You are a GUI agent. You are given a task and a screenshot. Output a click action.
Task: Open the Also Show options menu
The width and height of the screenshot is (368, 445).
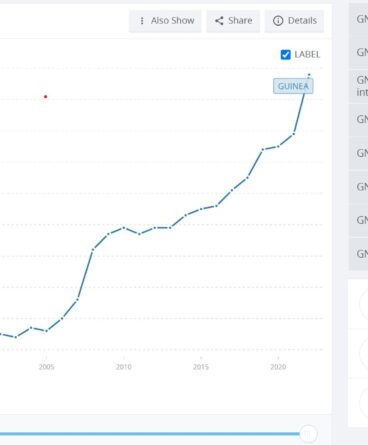tap(165, 21)
